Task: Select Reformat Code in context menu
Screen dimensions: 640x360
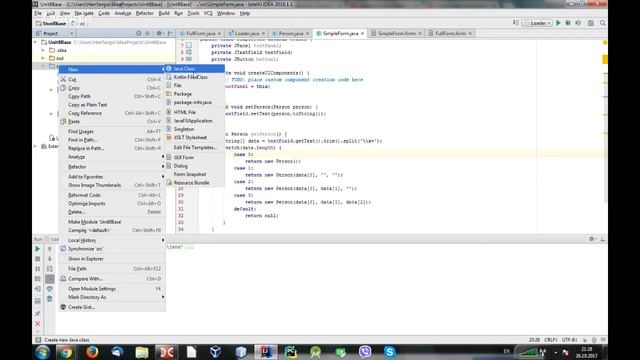Action: pyautogui.click(x=112, y=195)
